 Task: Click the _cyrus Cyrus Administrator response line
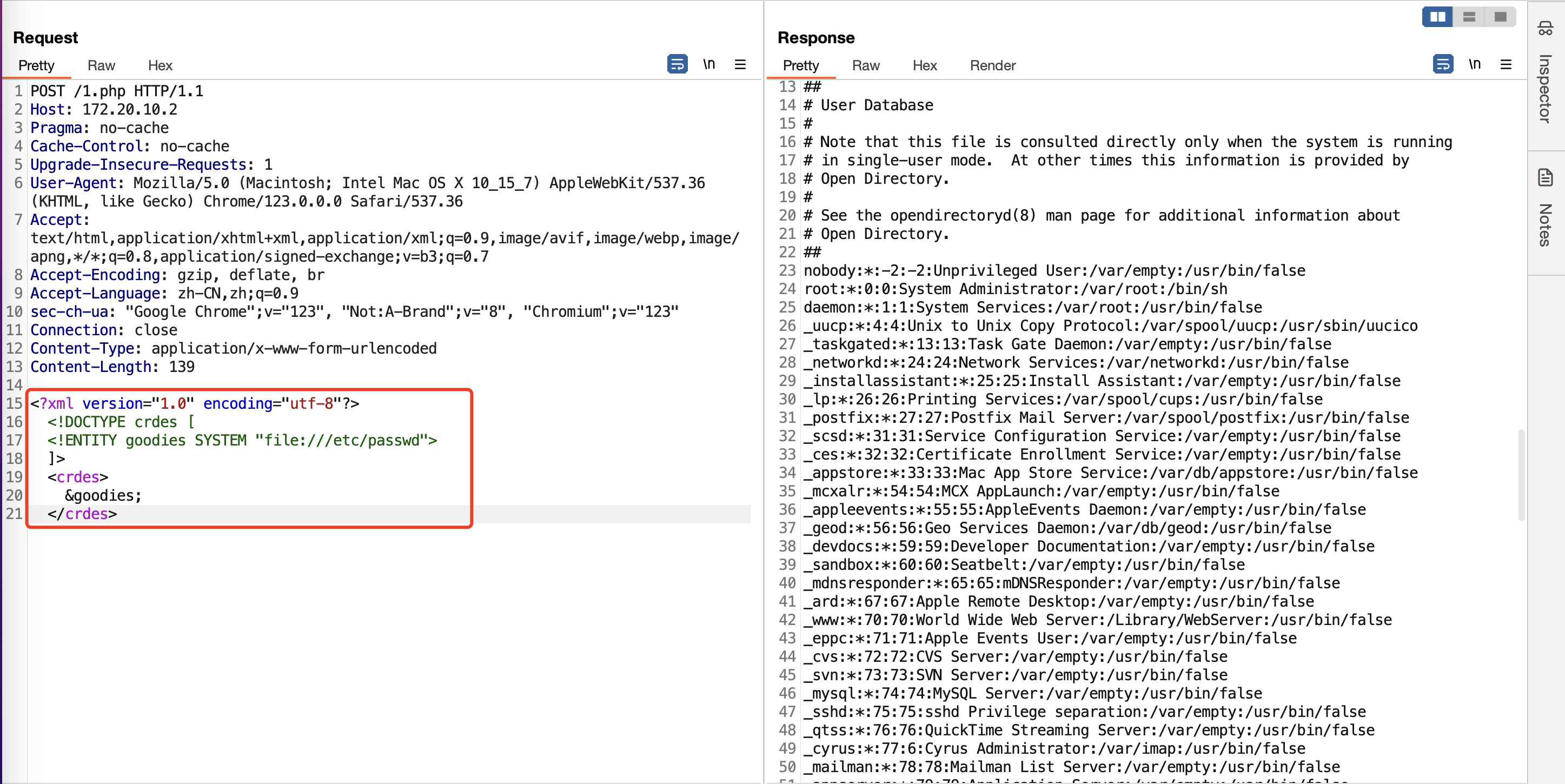[x=1054, y=749]
